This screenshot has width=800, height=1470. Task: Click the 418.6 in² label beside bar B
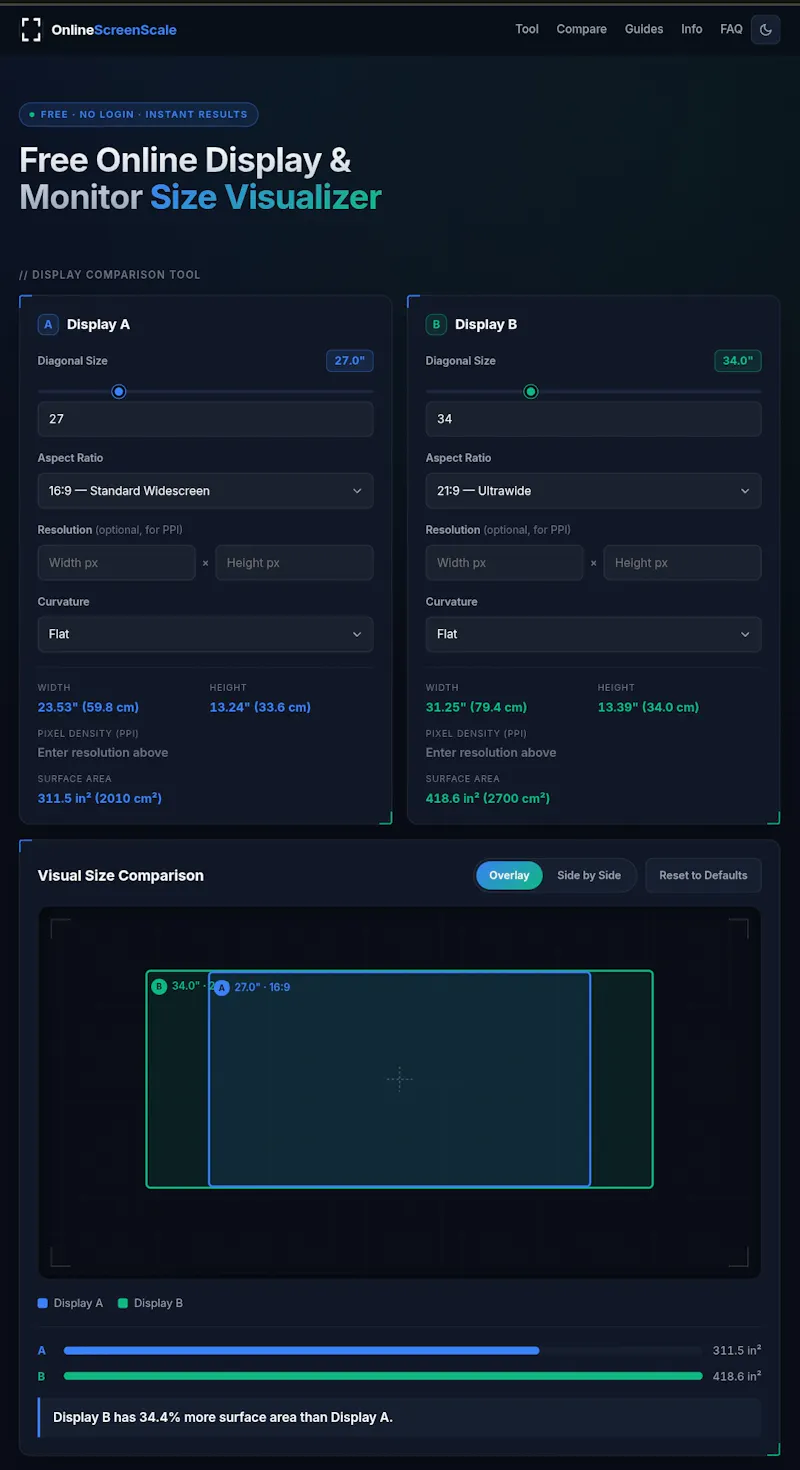click(x=737, y=1376)
